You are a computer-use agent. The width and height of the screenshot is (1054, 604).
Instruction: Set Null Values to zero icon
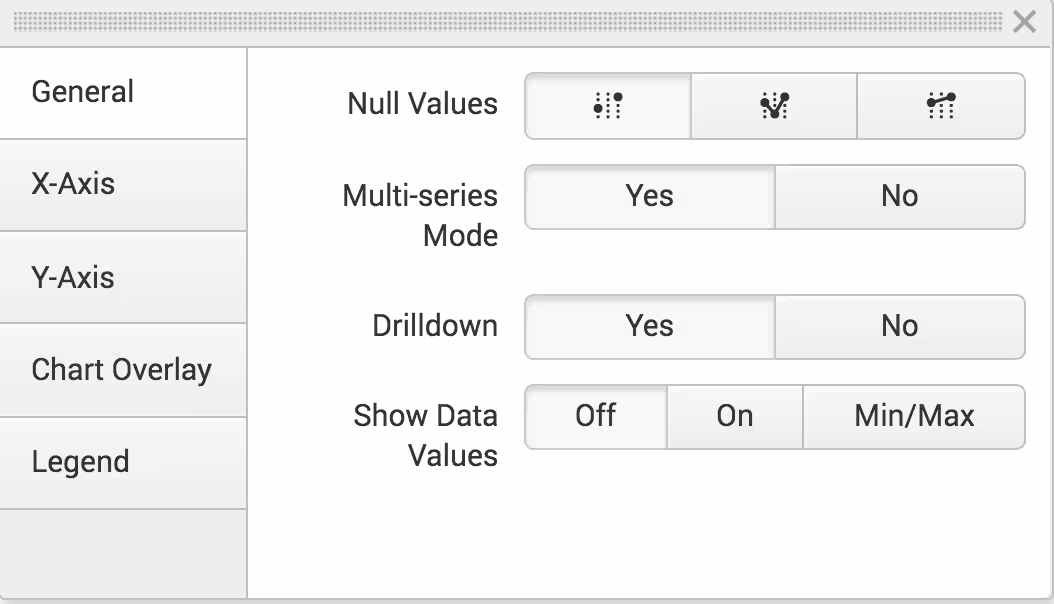[x=773, y=105]
